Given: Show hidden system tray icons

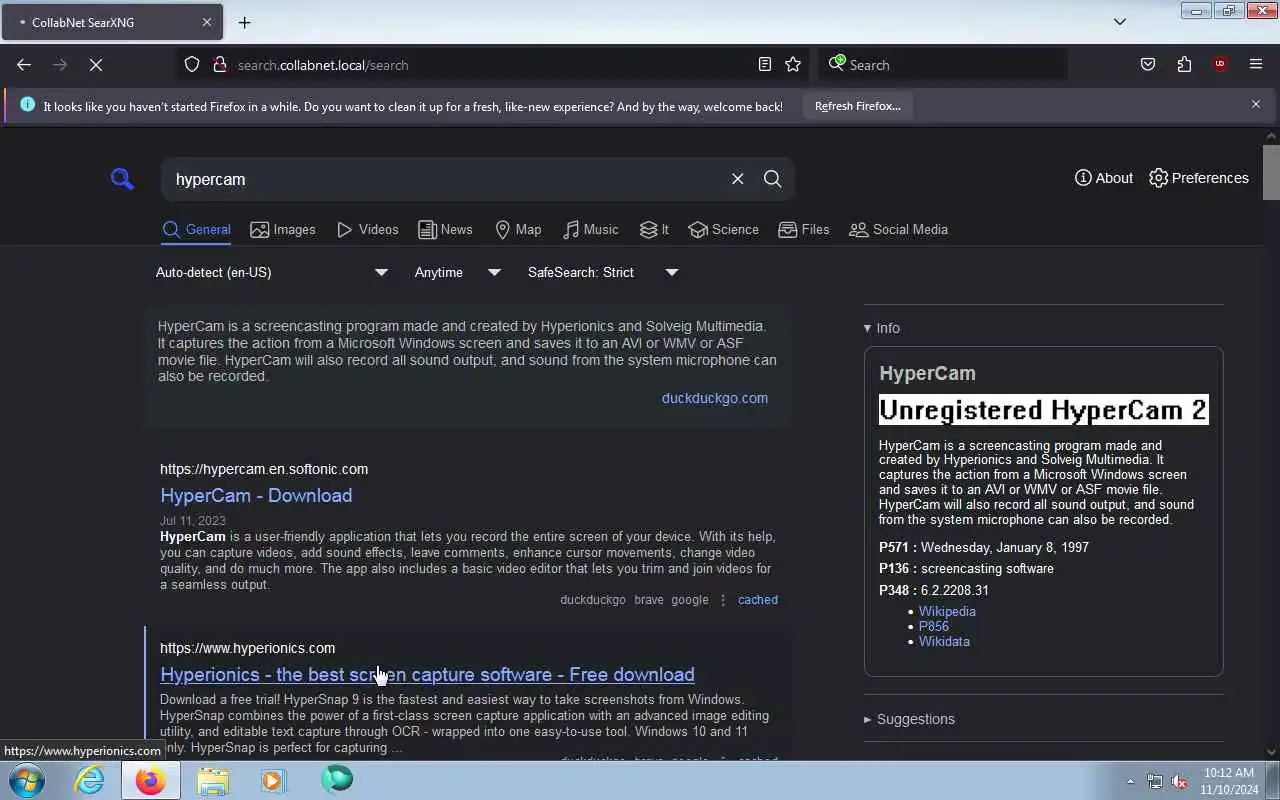Looking at the screenshot, I should [1130, 781].
